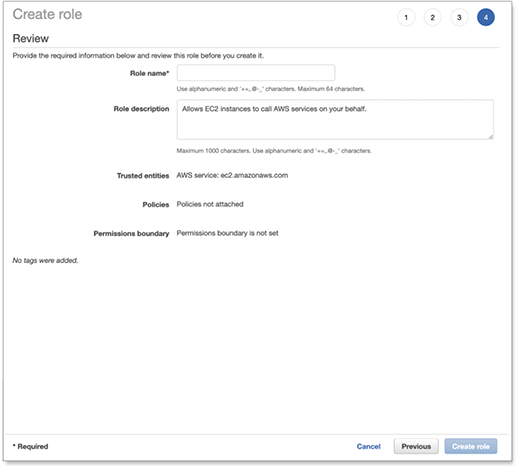Click 'Permissions boundary is not set' text

[227, 233]
